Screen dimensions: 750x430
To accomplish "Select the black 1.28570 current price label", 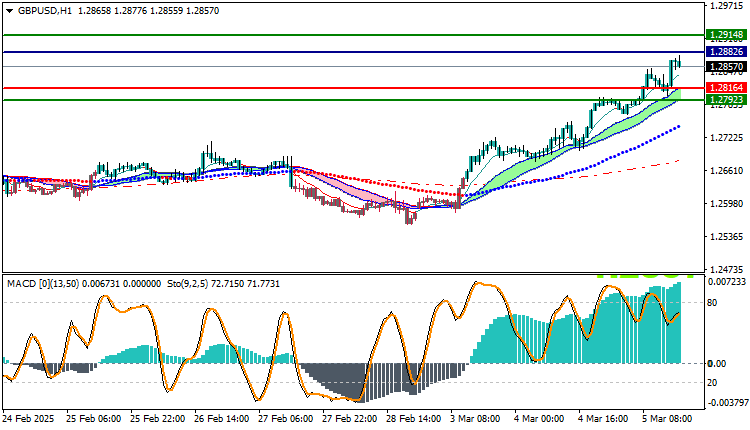I will pos(726,67).
